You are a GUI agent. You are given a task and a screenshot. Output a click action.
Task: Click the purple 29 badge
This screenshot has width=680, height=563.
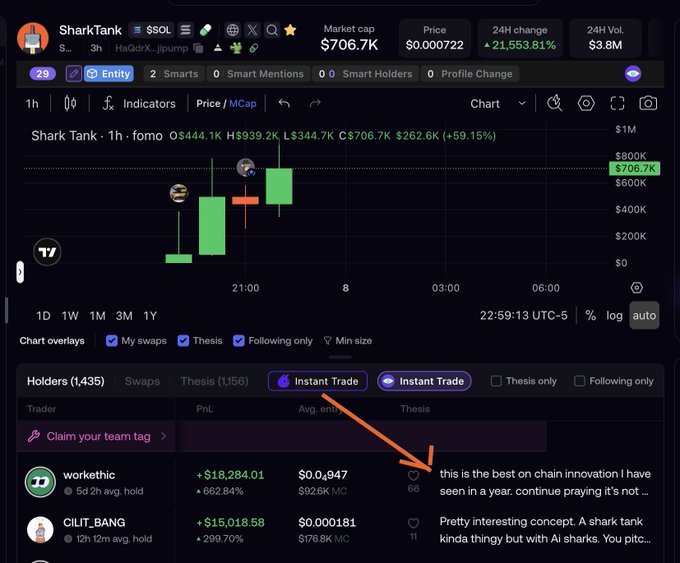click(x=42, y=74)
